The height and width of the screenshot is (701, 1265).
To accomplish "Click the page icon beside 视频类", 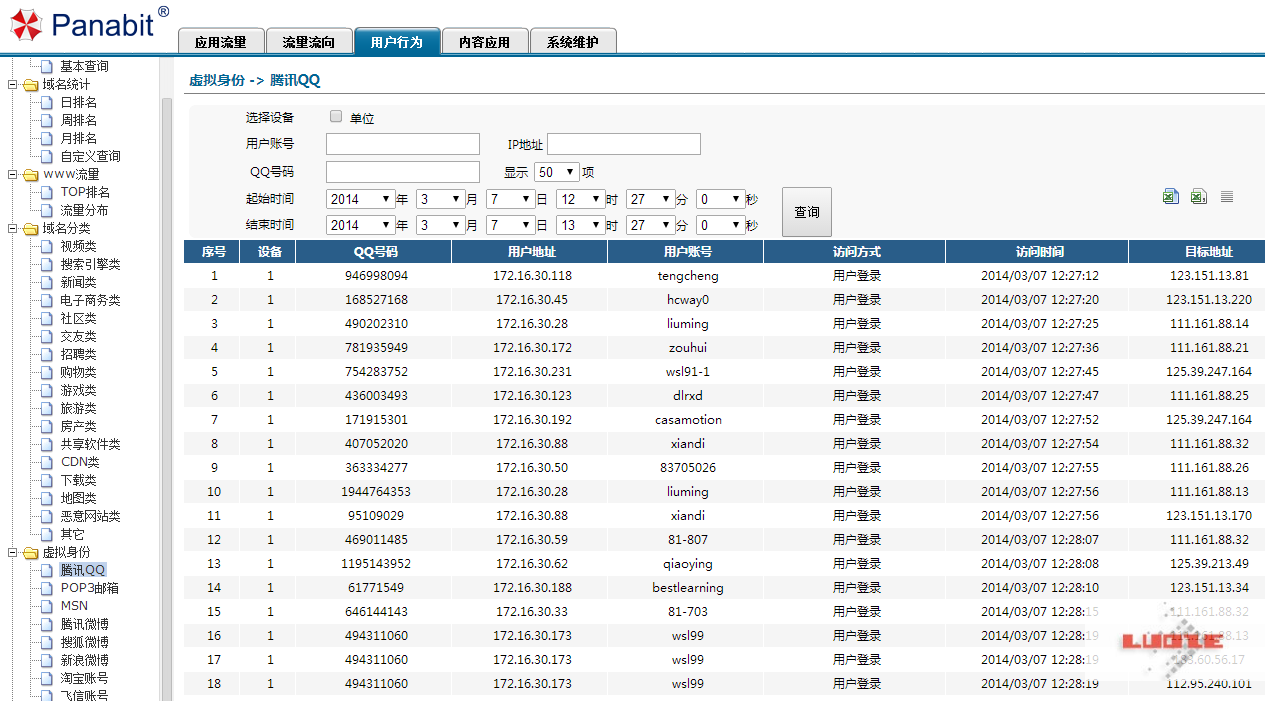I will pyautogui.click(x=46, y=246).
